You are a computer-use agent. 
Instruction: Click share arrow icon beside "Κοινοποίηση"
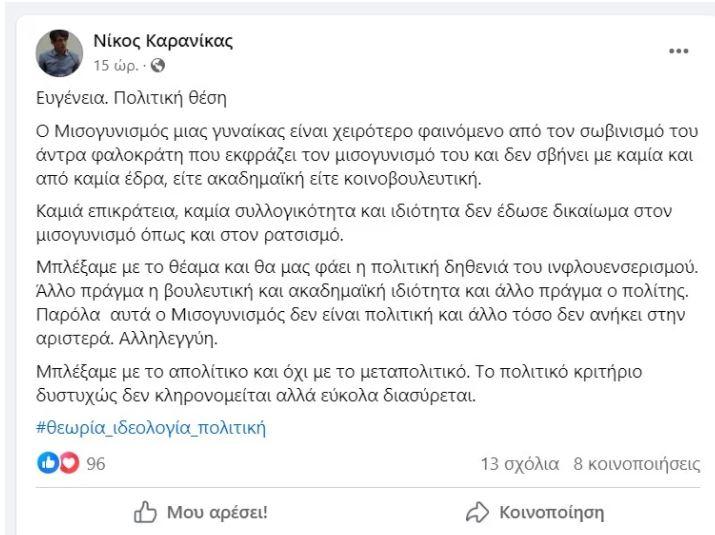477,513
